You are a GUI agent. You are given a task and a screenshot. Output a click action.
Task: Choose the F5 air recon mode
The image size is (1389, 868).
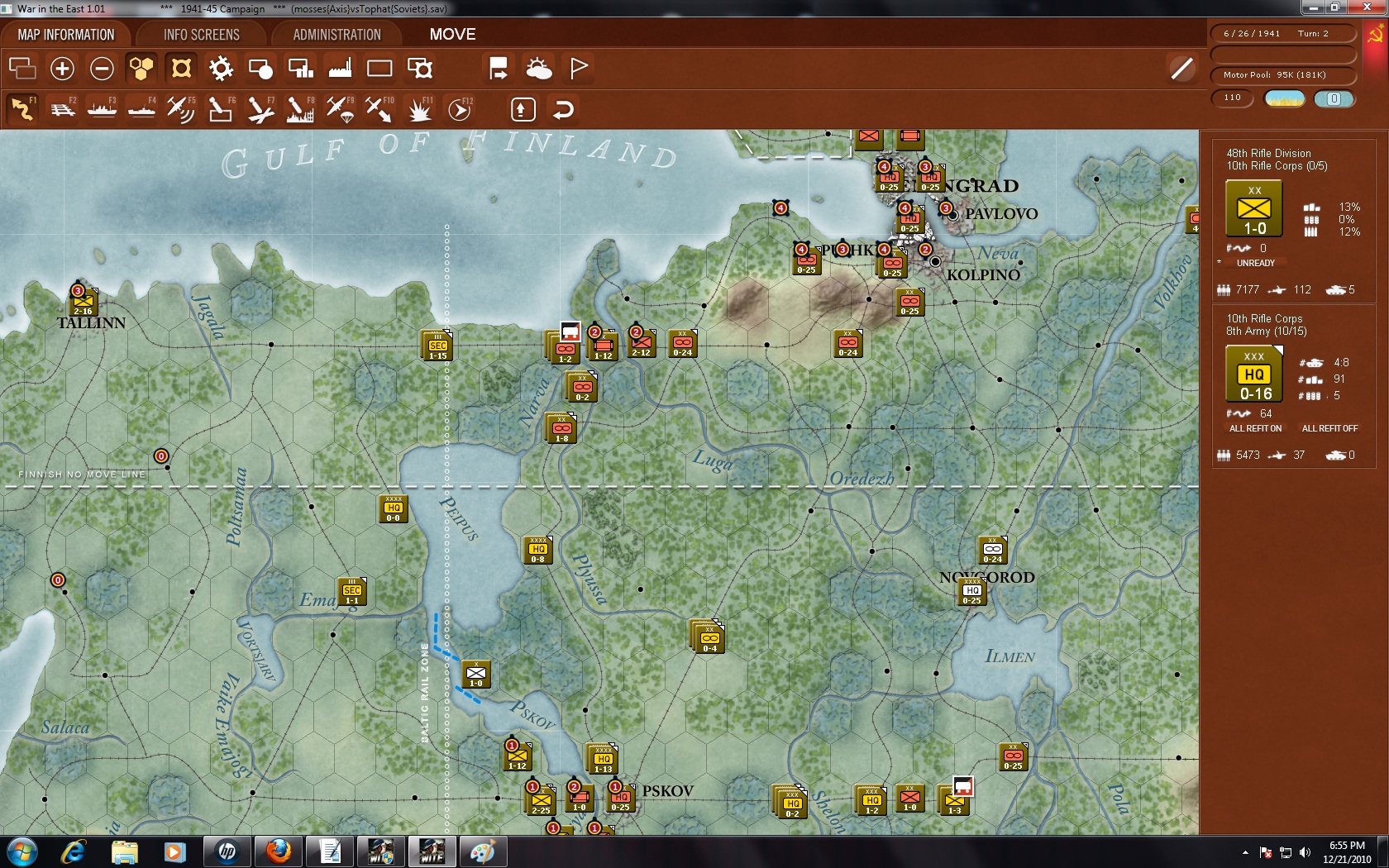180,109
